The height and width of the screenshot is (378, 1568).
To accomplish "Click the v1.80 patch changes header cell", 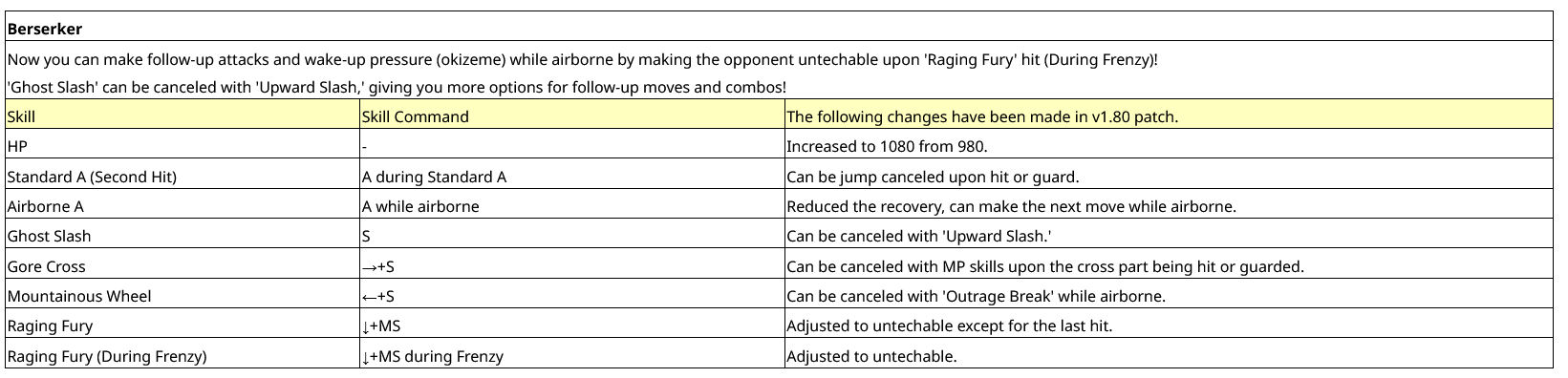I will [1169, 116].
